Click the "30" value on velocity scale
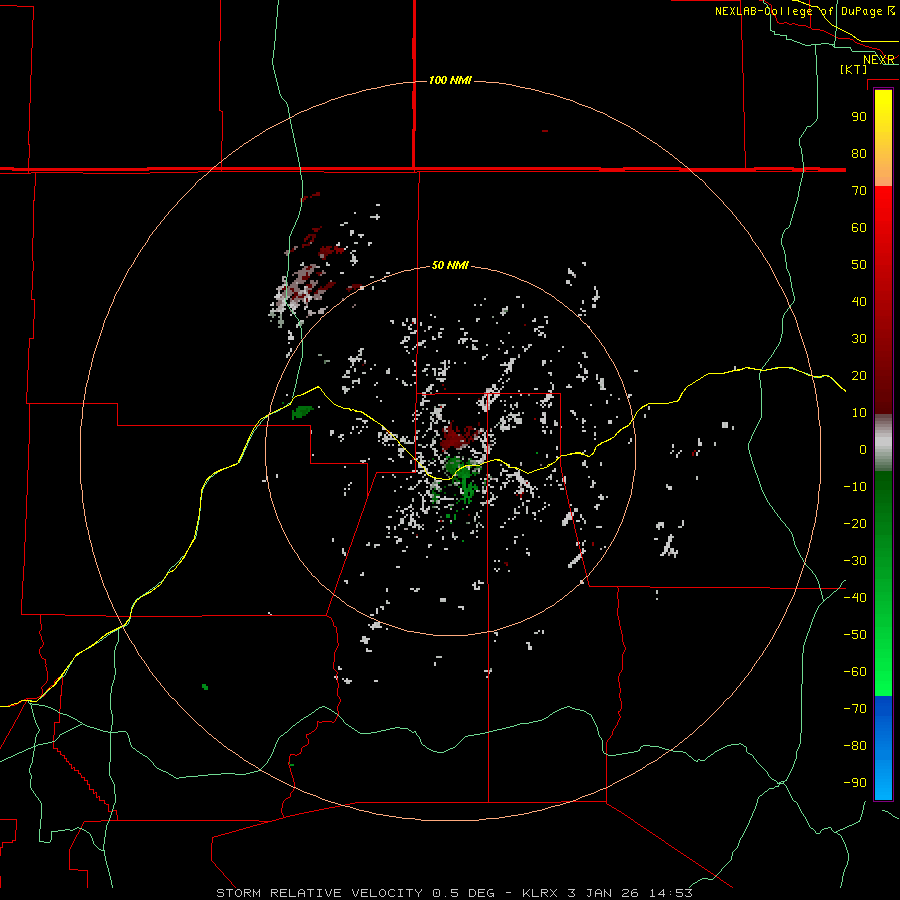 859,339
